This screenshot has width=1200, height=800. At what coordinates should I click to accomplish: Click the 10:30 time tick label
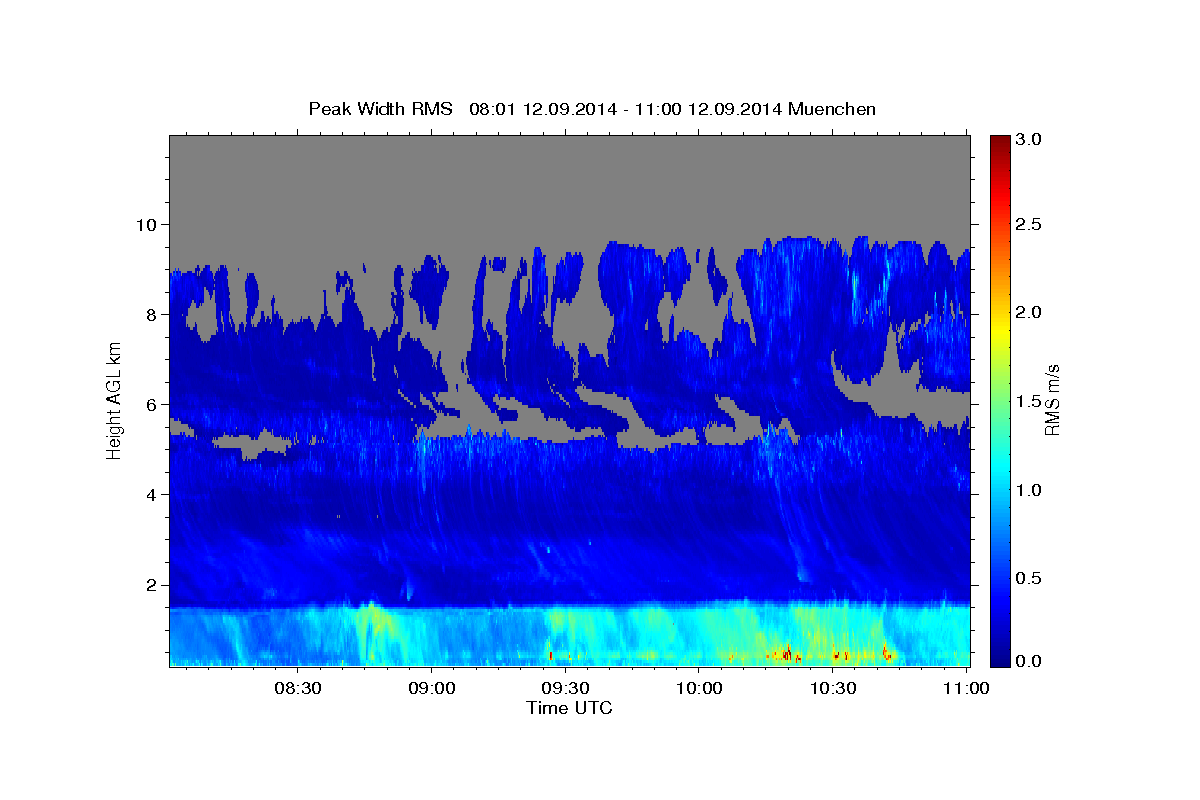832,688
